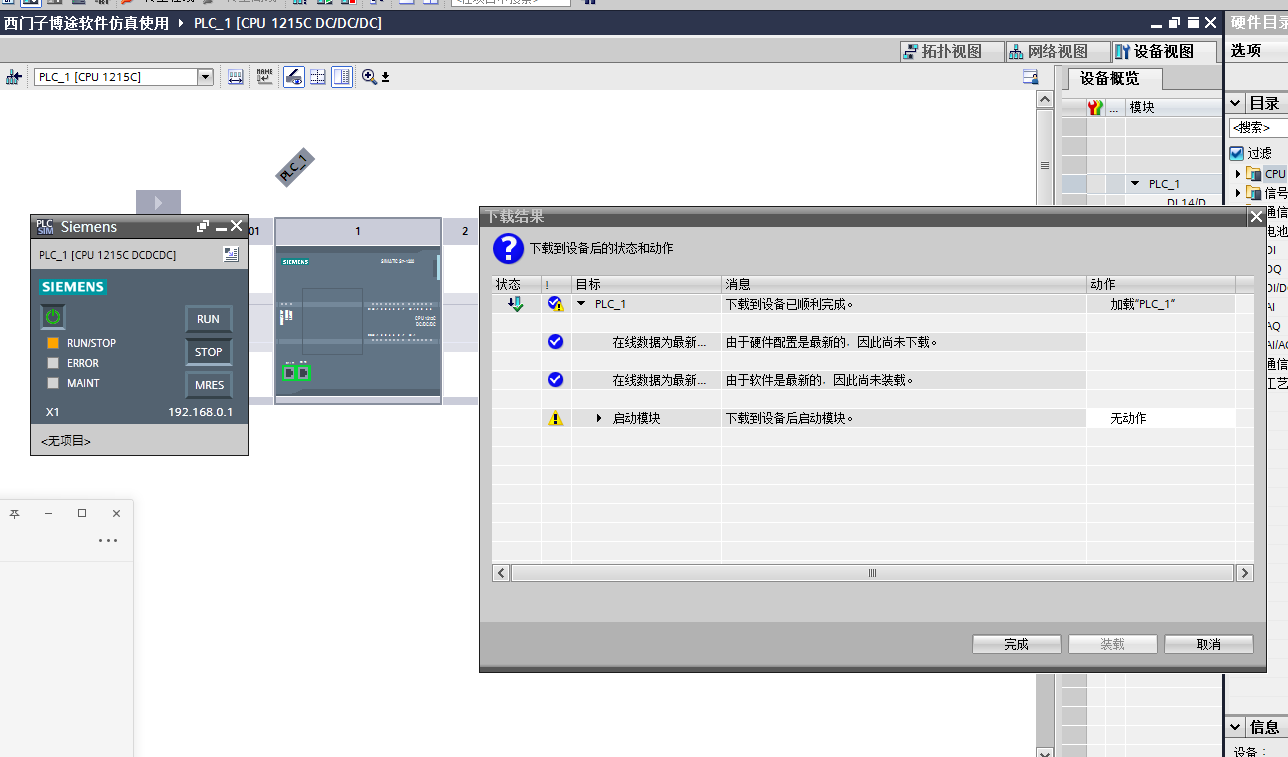
Task: Click the NAME address labels icon
Action: [264, 77]
